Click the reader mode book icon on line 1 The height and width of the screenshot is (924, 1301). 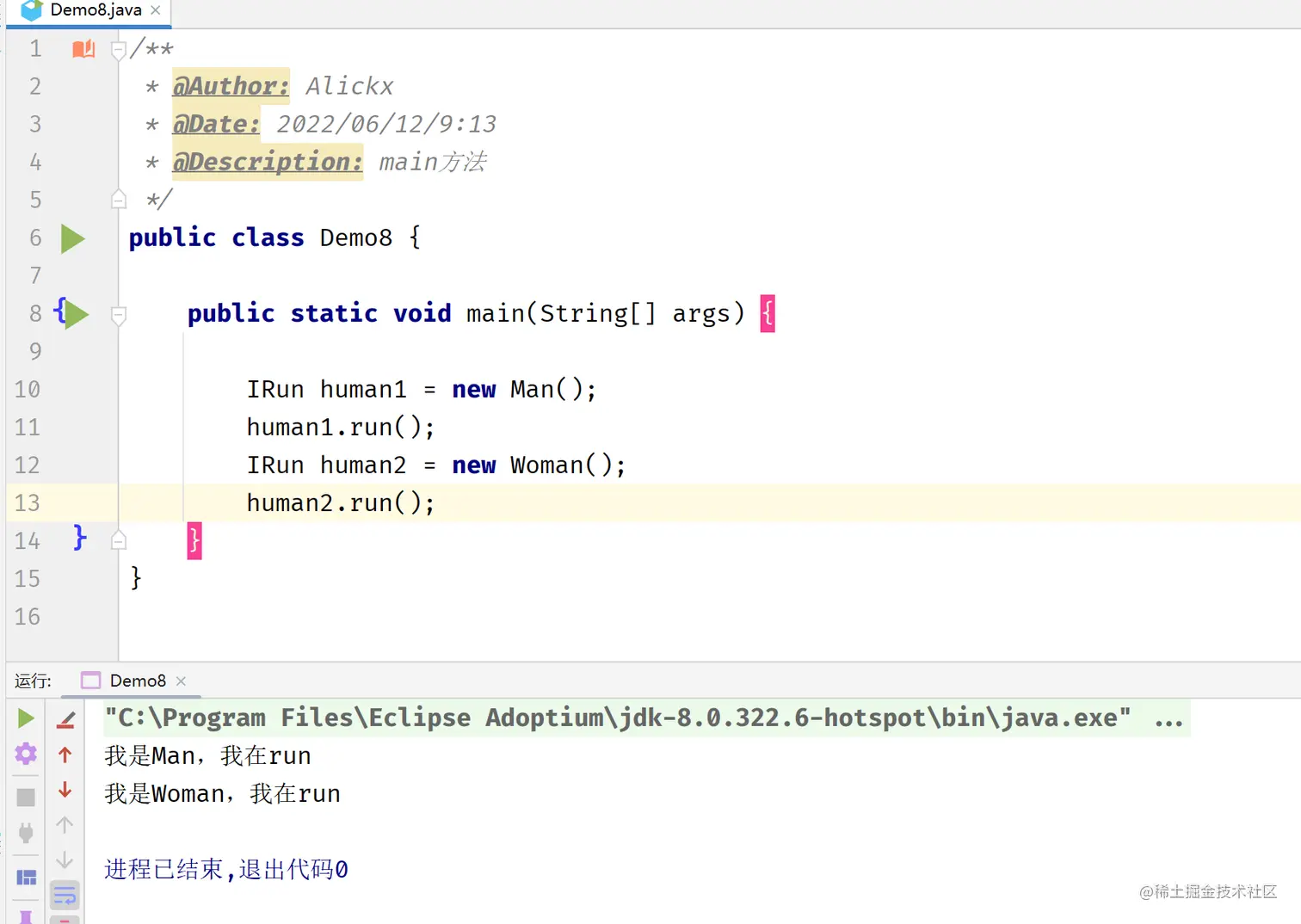83,49
